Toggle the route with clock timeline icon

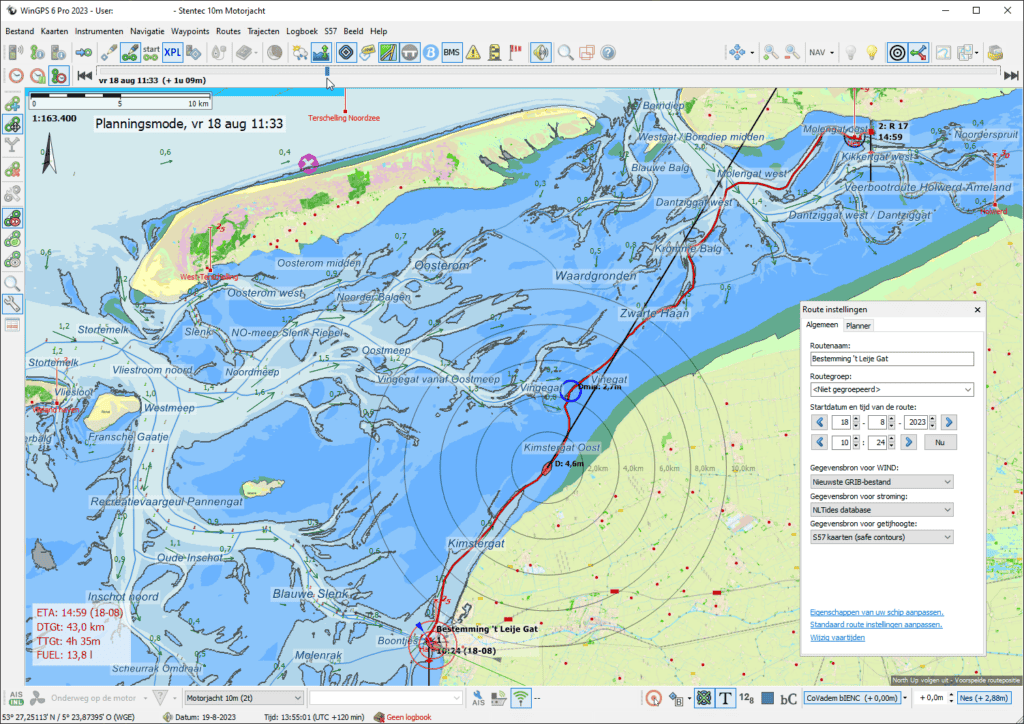pyautogui.click(x=59, y=76)
